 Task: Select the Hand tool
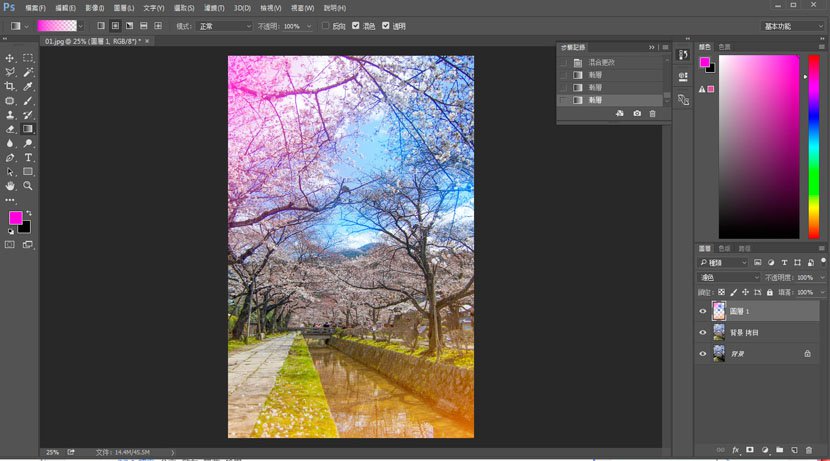coord(10,186)
